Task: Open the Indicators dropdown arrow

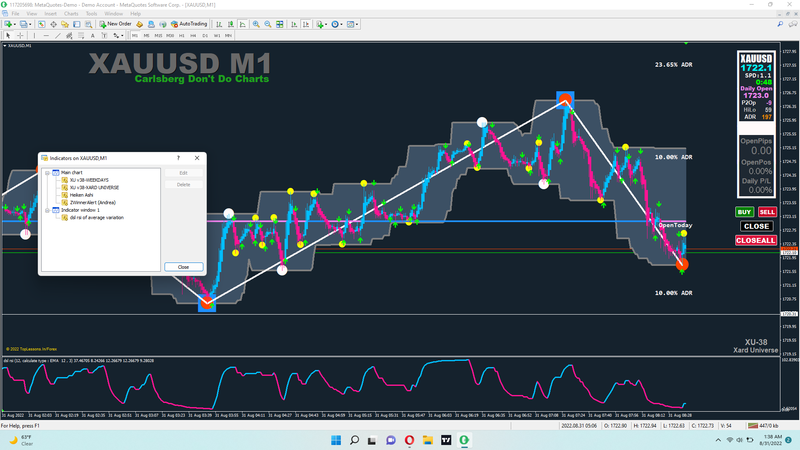Action: [x=327, y=24]
